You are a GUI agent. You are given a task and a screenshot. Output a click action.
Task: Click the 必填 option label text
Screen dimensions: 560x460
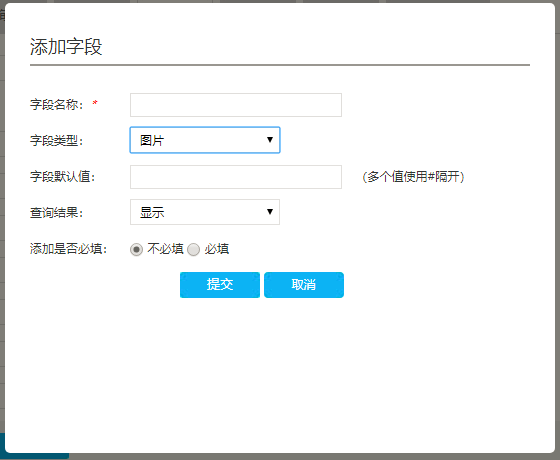pos(217,249)
